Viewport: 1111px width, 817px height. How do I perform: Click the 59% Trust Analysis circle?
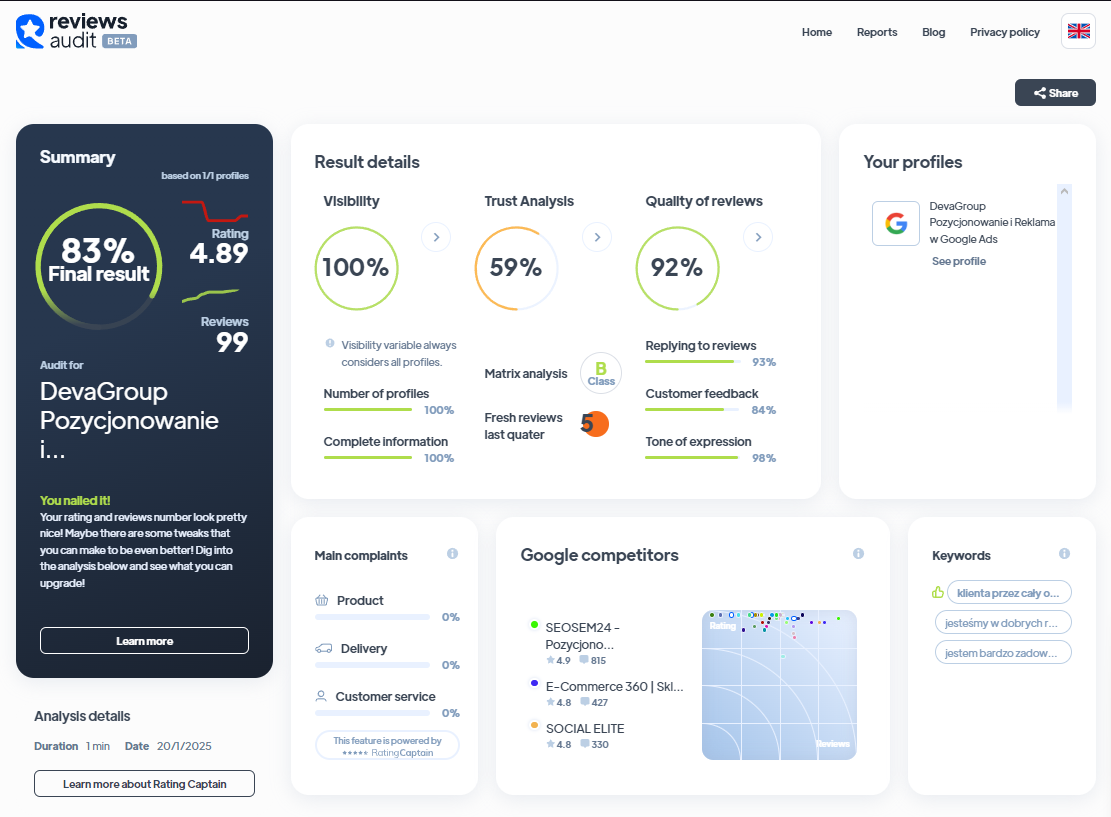coord(517,268)
